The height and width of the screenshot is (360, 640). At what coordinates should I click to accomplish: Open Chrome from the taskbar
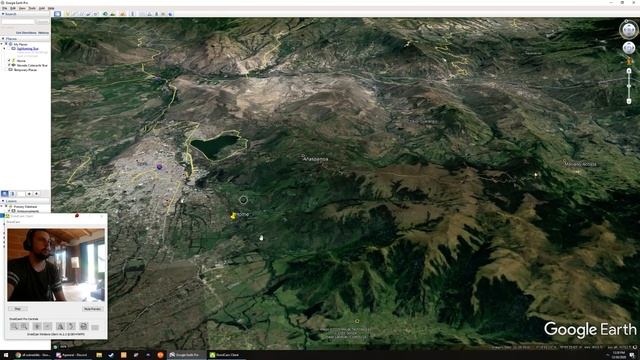[33, 355]
